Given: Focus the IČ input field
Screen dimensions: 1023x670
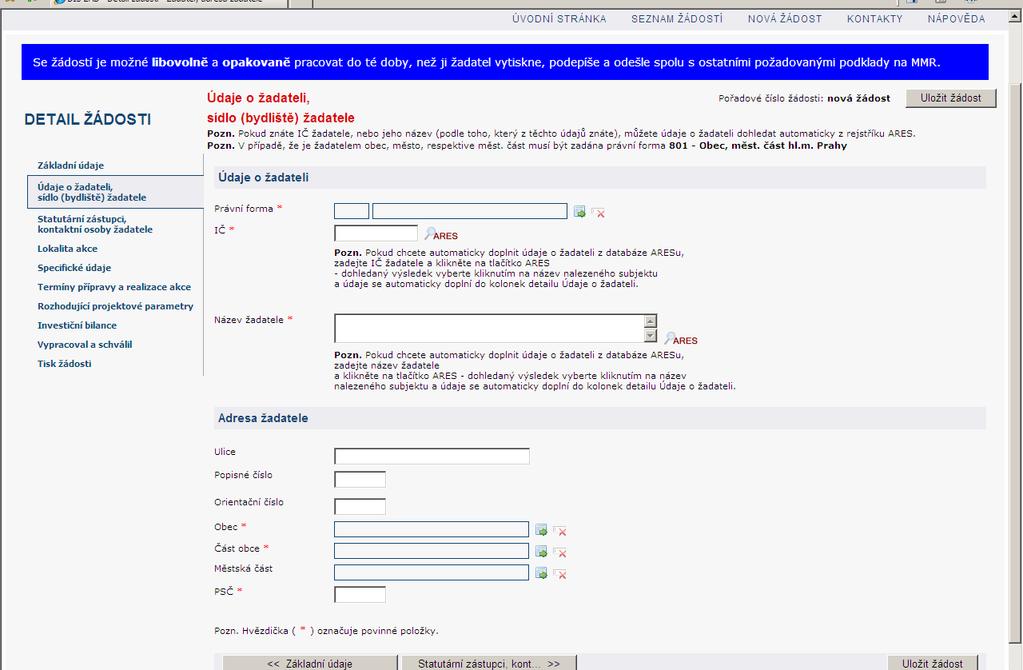Looking at the screenshot, I should pos(376,233).
